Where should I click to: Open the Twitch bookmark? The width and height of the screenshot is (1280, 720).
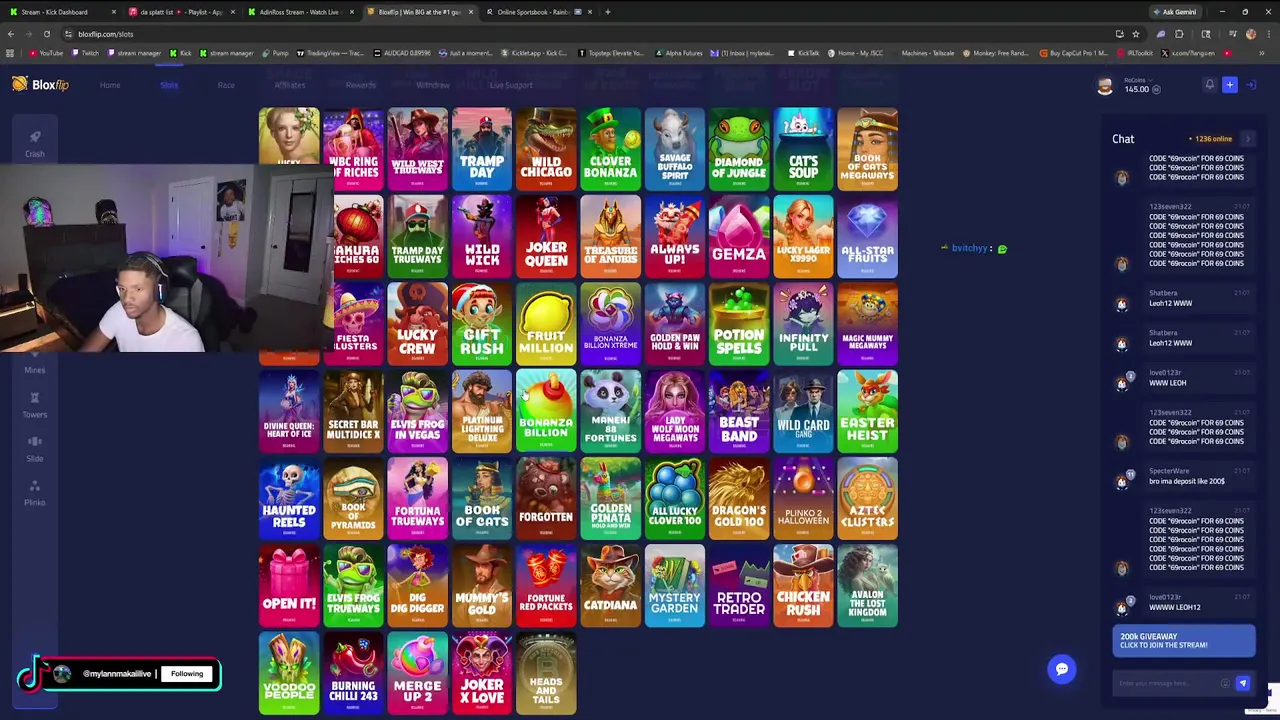[84, 53]
